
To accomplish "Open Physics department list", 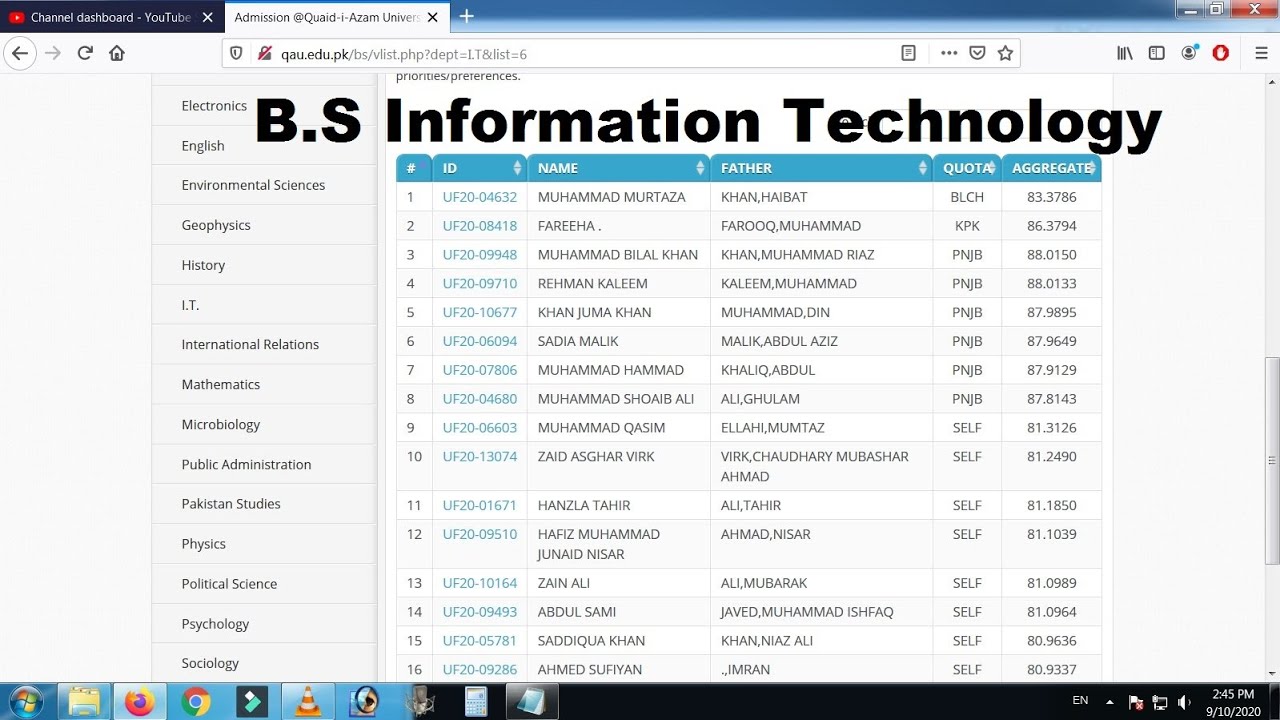I will coord(203,544).
